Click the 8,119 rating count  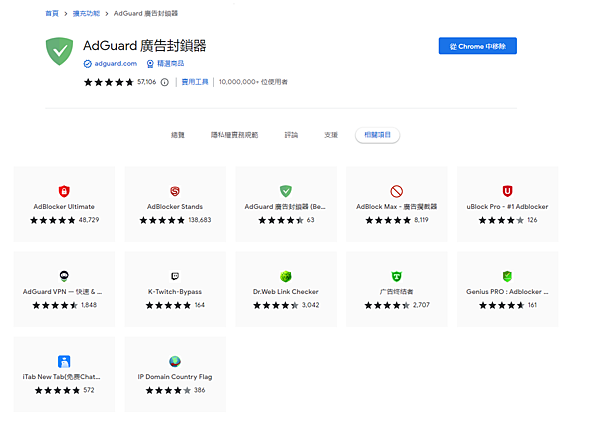pos(421,220)
